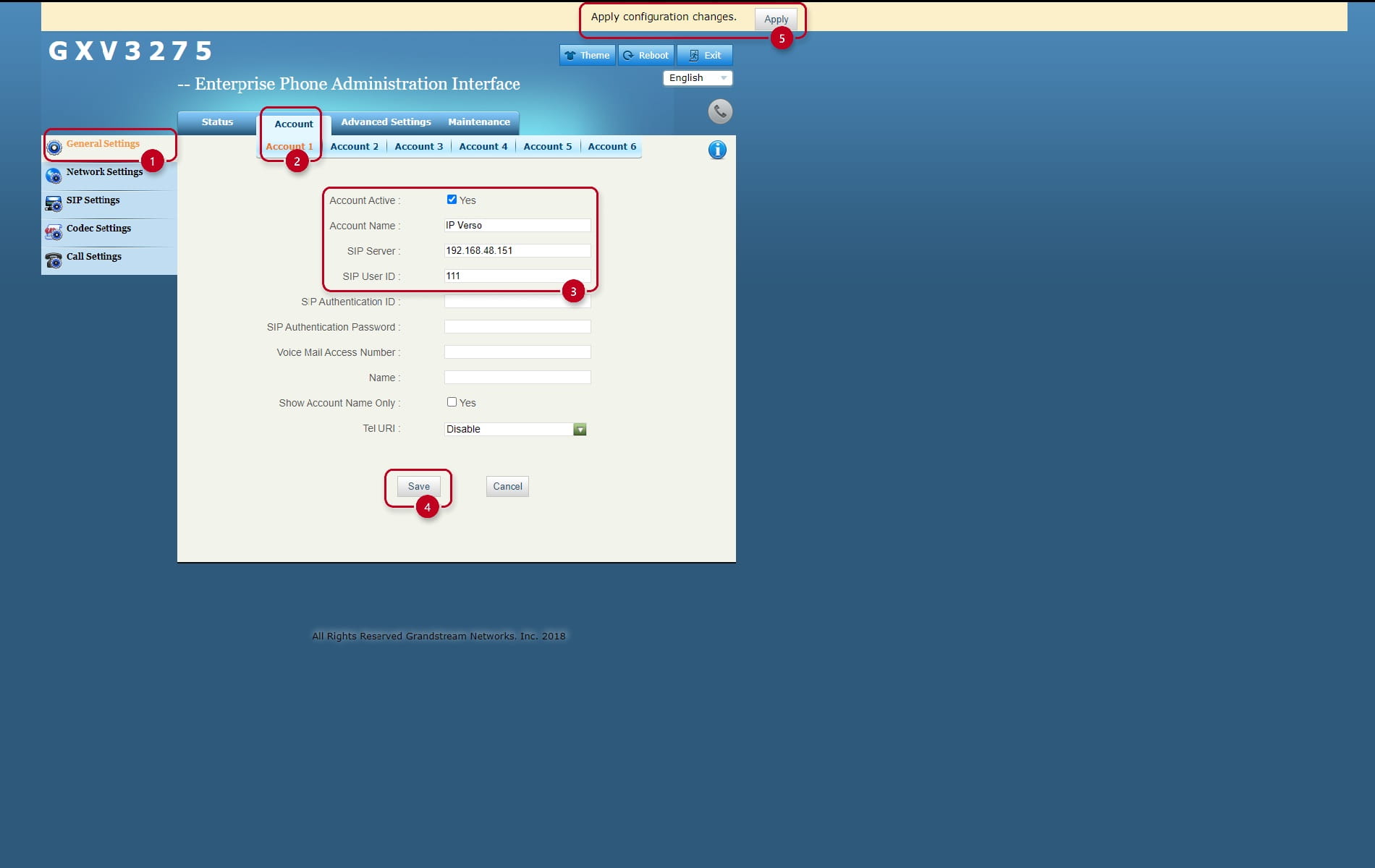1375x868 pixels.
Task: Click the Call Settings telephone icon
Action: coord(54,260)
